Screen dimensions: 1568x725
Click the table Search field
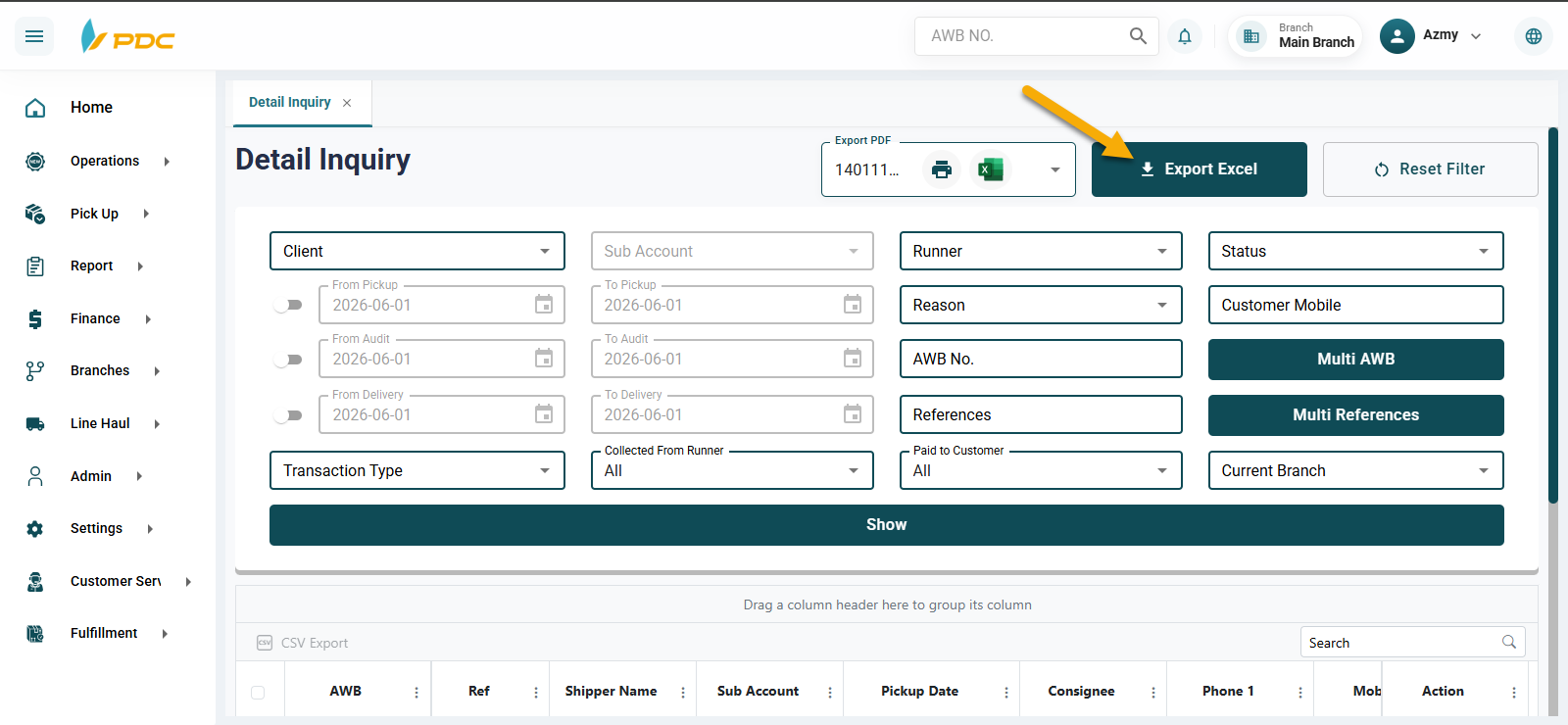[1413, 642]
